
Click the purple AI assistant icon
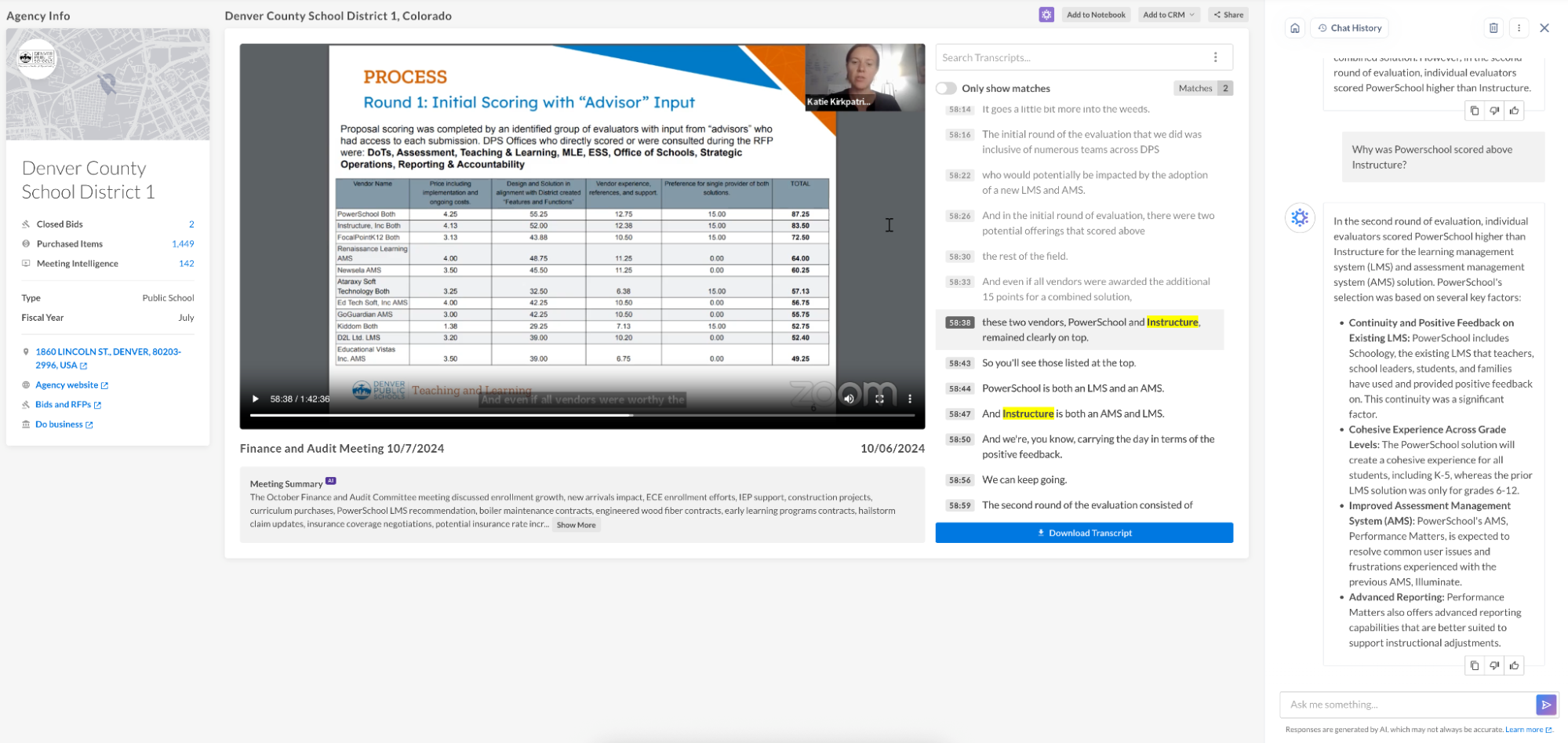click(x=1046, y=15)
